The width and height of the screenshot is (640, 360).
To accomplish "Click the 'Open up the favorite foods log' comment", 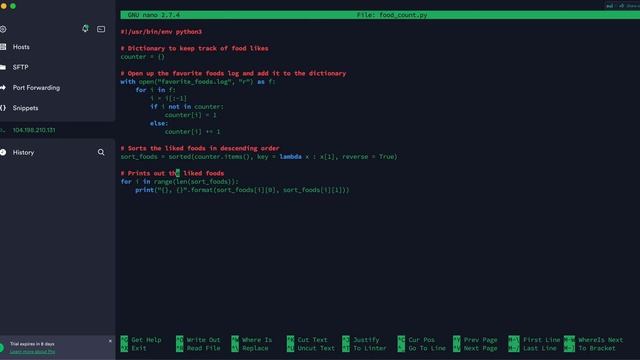I will click(x=237, y=73).
